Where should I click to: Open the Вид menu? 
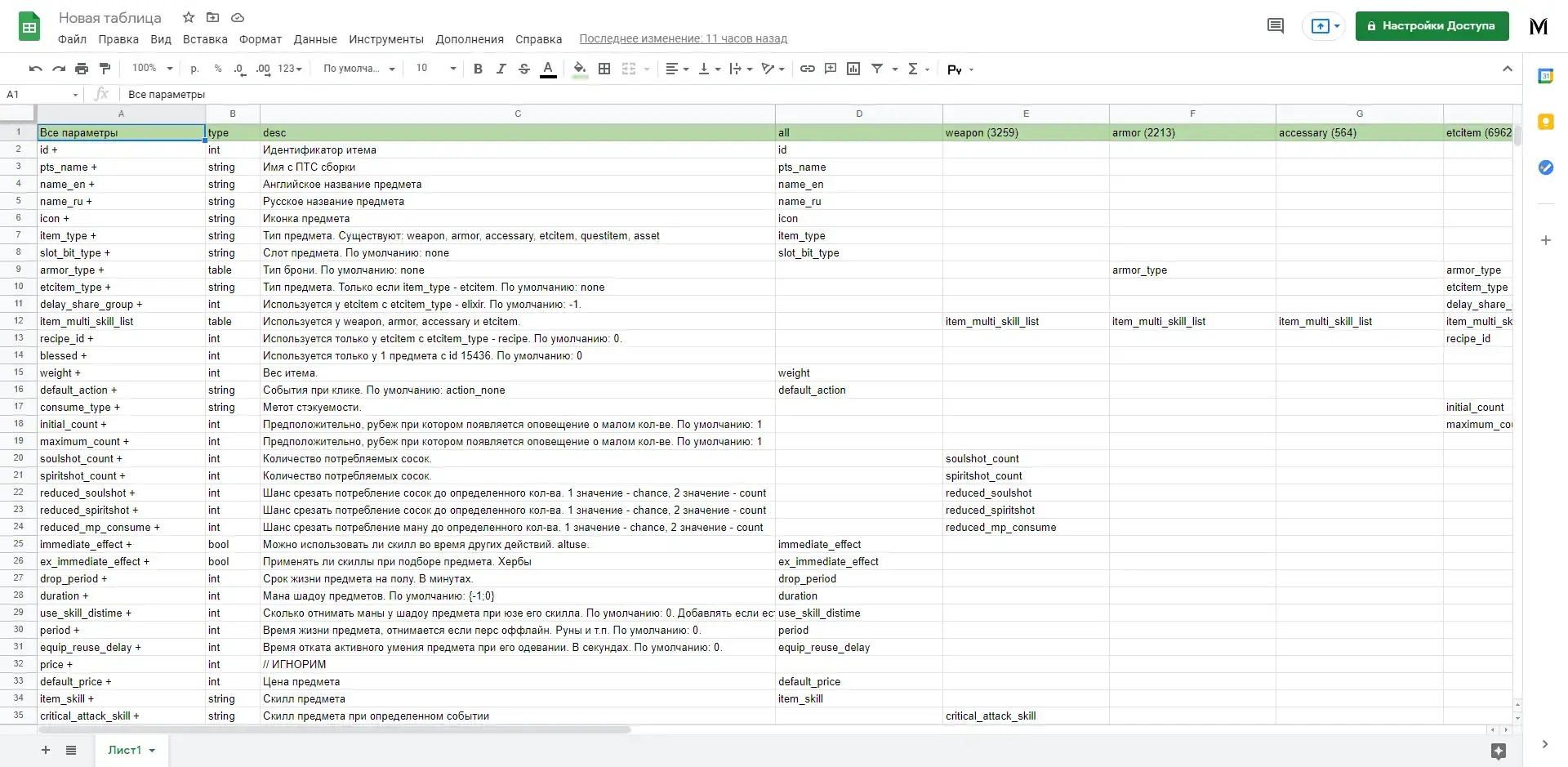click(x=161, y=39)
